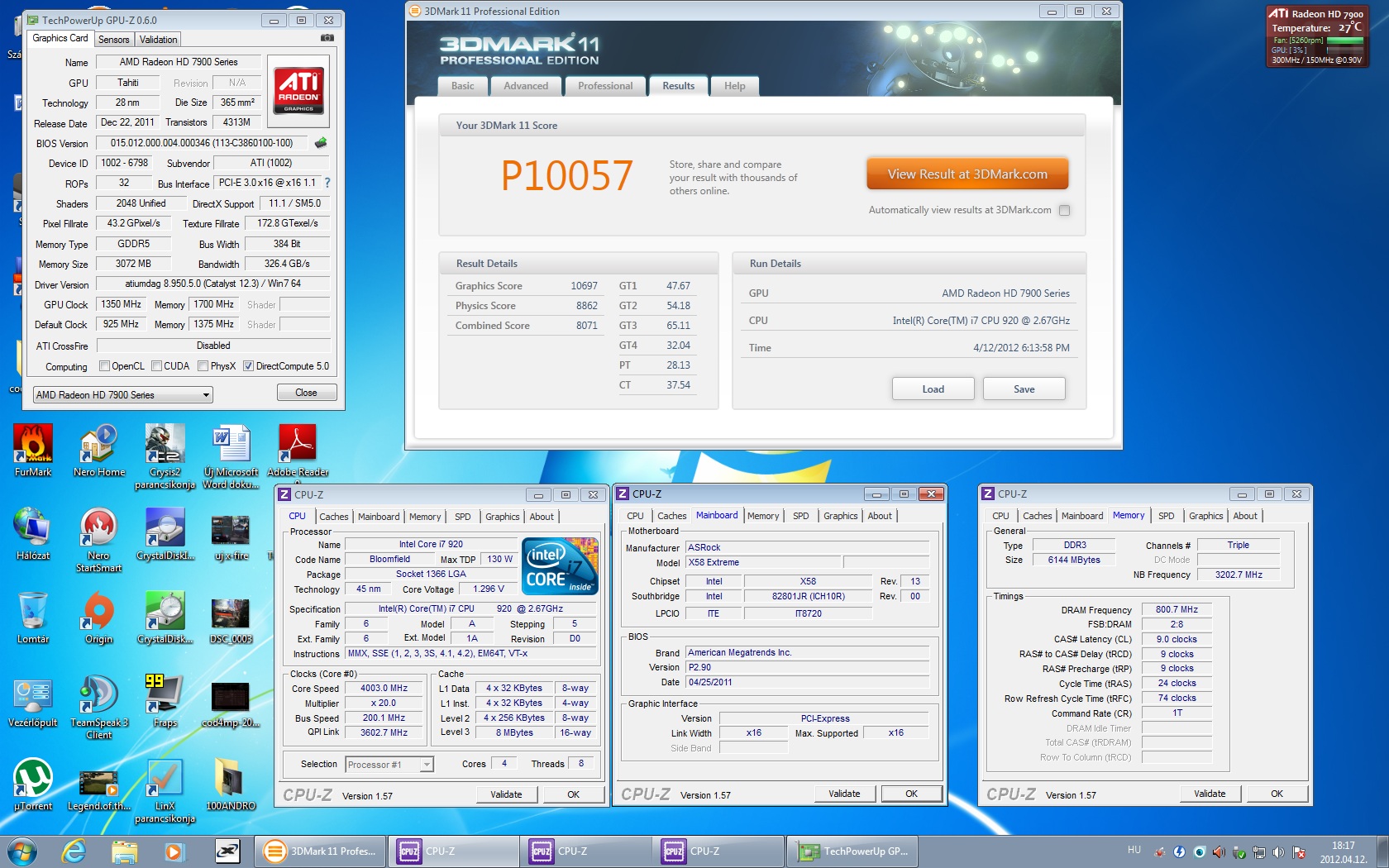The image size is (1389, 868).
Task: Click the 3DMark 11 Professional taskbar button
Action: pos(322,851)
